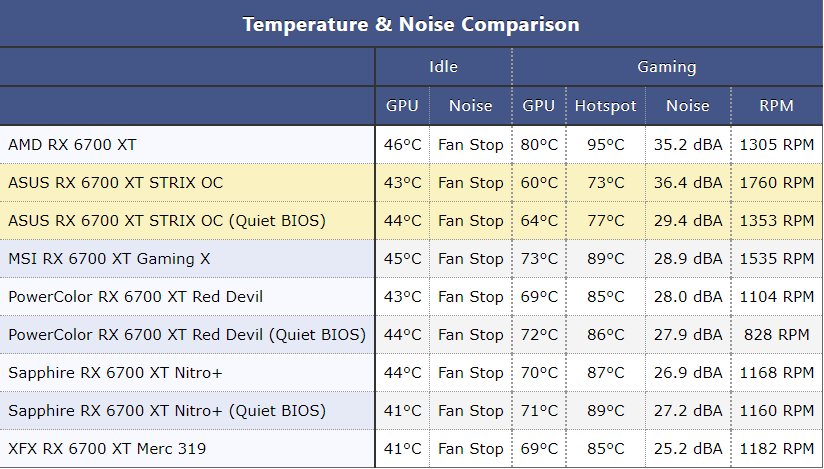Click the Gaming column group header

tap(667, 67)
